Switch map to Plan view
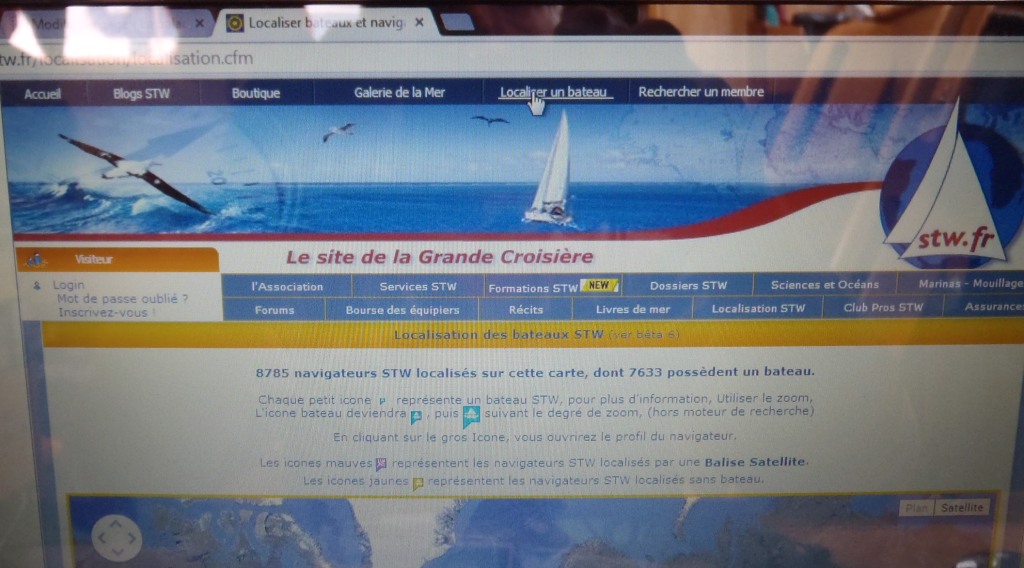1024x568 pixels. pos(917,508)
